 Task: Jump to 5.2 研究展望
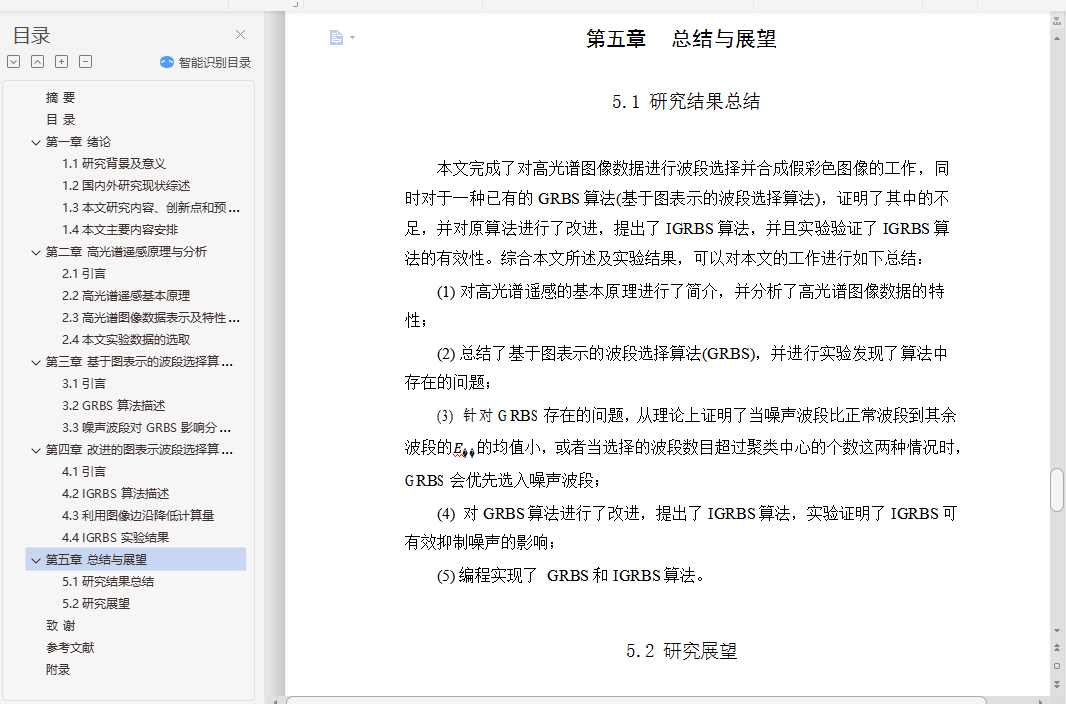click(96, 603)
